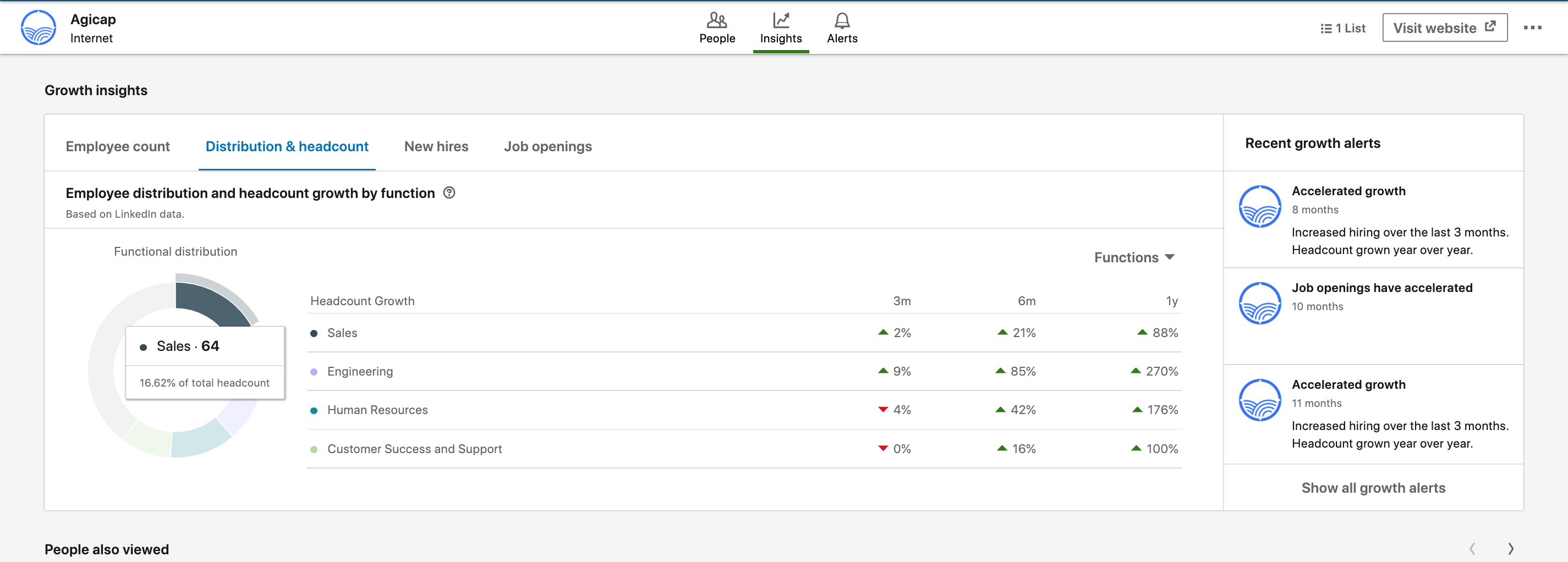Open the People section icon
Screen dimensions: 1568x562
tap(716, 21)
